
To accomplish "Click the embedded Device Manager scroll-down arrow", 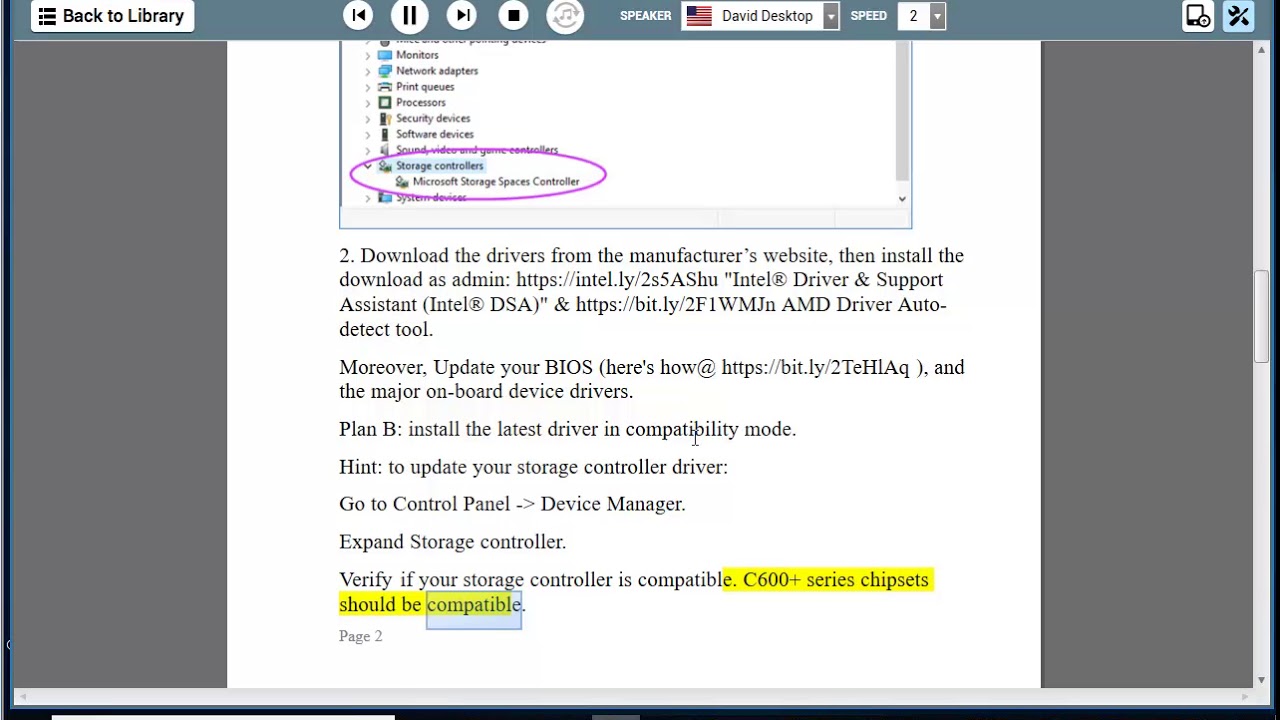I will coord(902,199).
